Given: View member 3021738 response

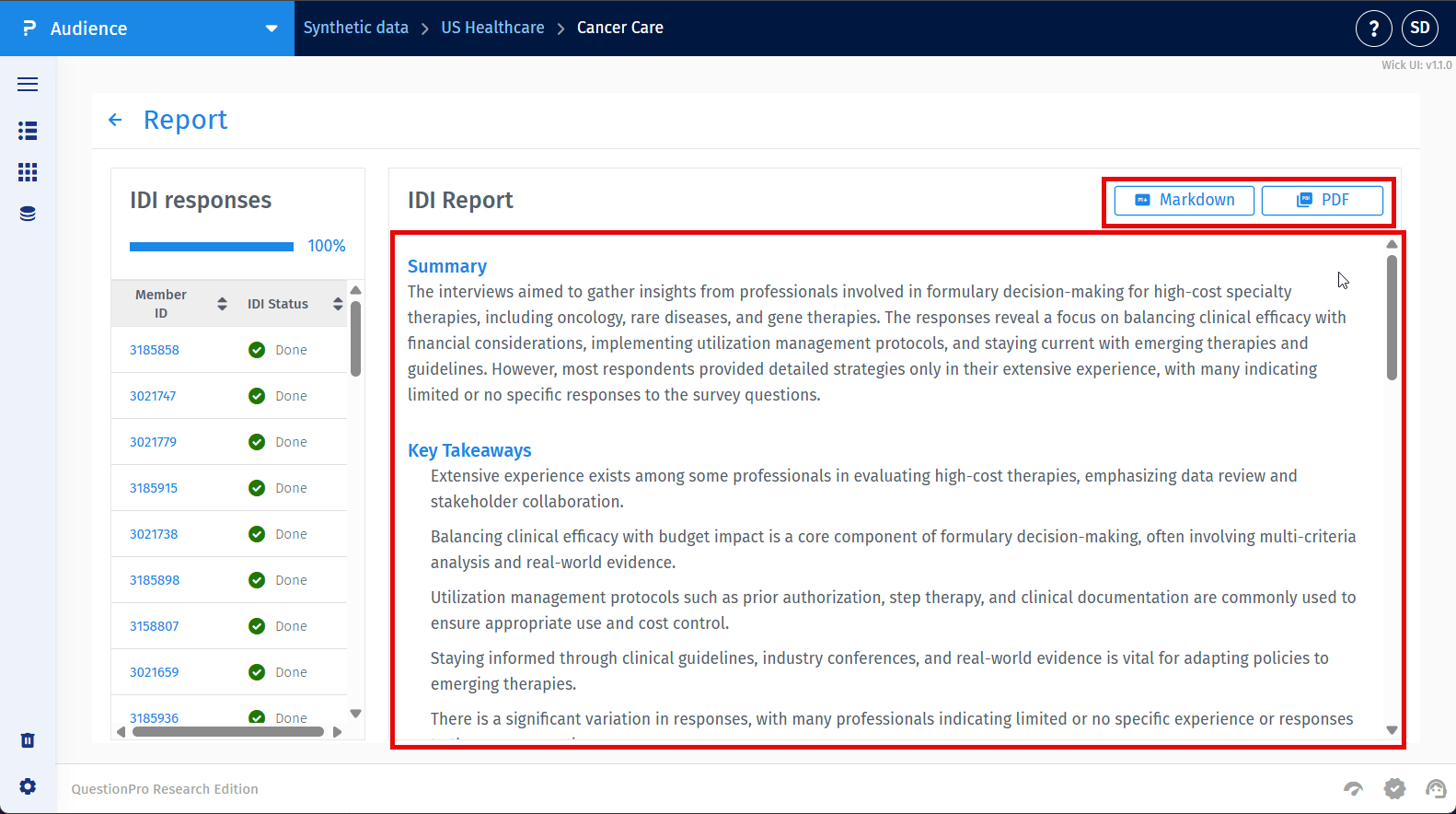Looking at the screenshot, I should point(154,534).
